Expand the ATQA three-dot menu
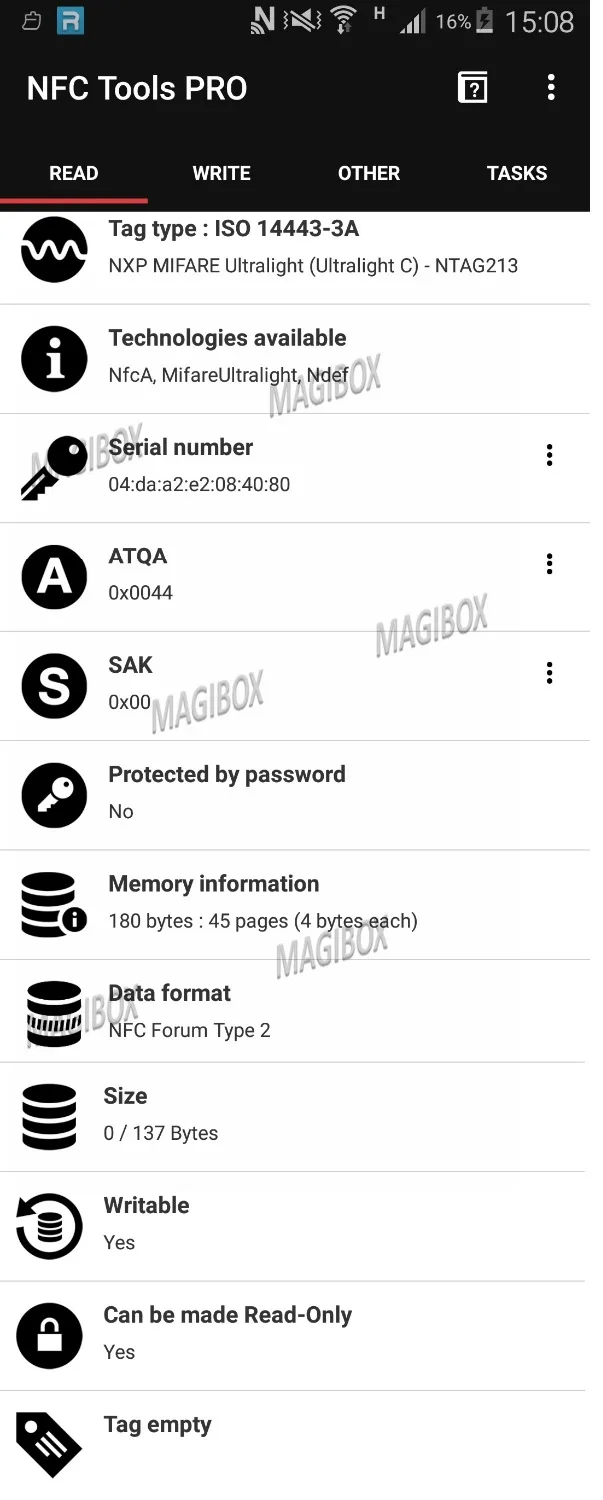603x1500 pixels. click(549, 564)
